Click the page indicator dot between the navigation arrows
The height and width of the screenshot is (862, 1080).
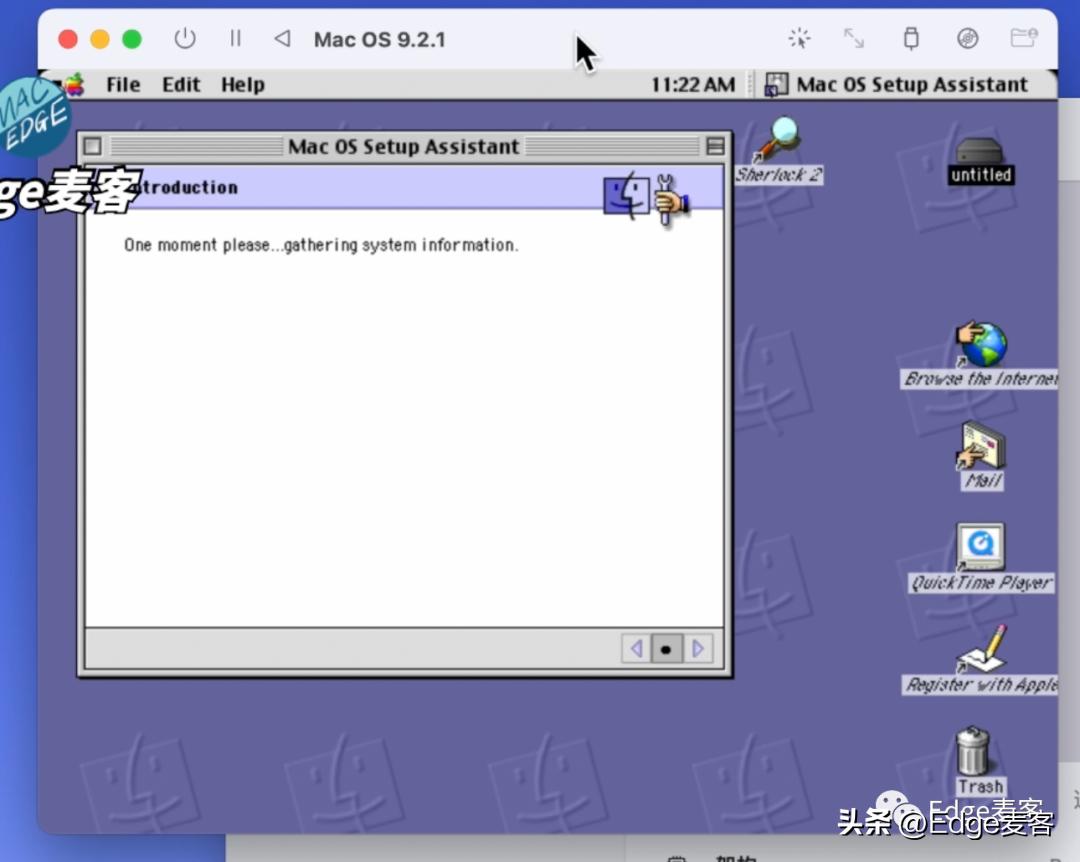point(666,648)
